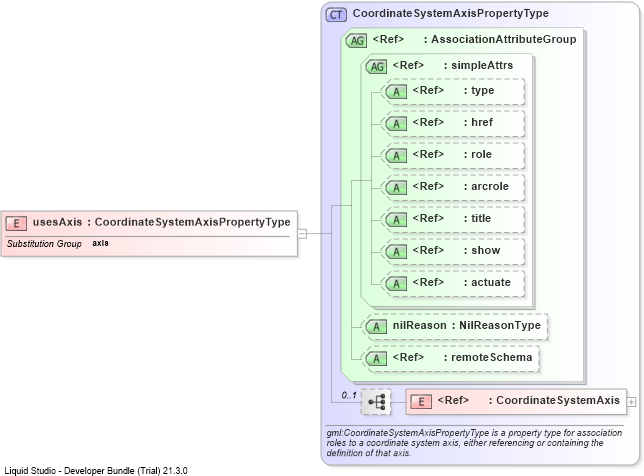Image resolution: width=644 pixels, height=476 pixels.
Task: Select the A icon for href attribute
Action: click(x=396, y=124)
